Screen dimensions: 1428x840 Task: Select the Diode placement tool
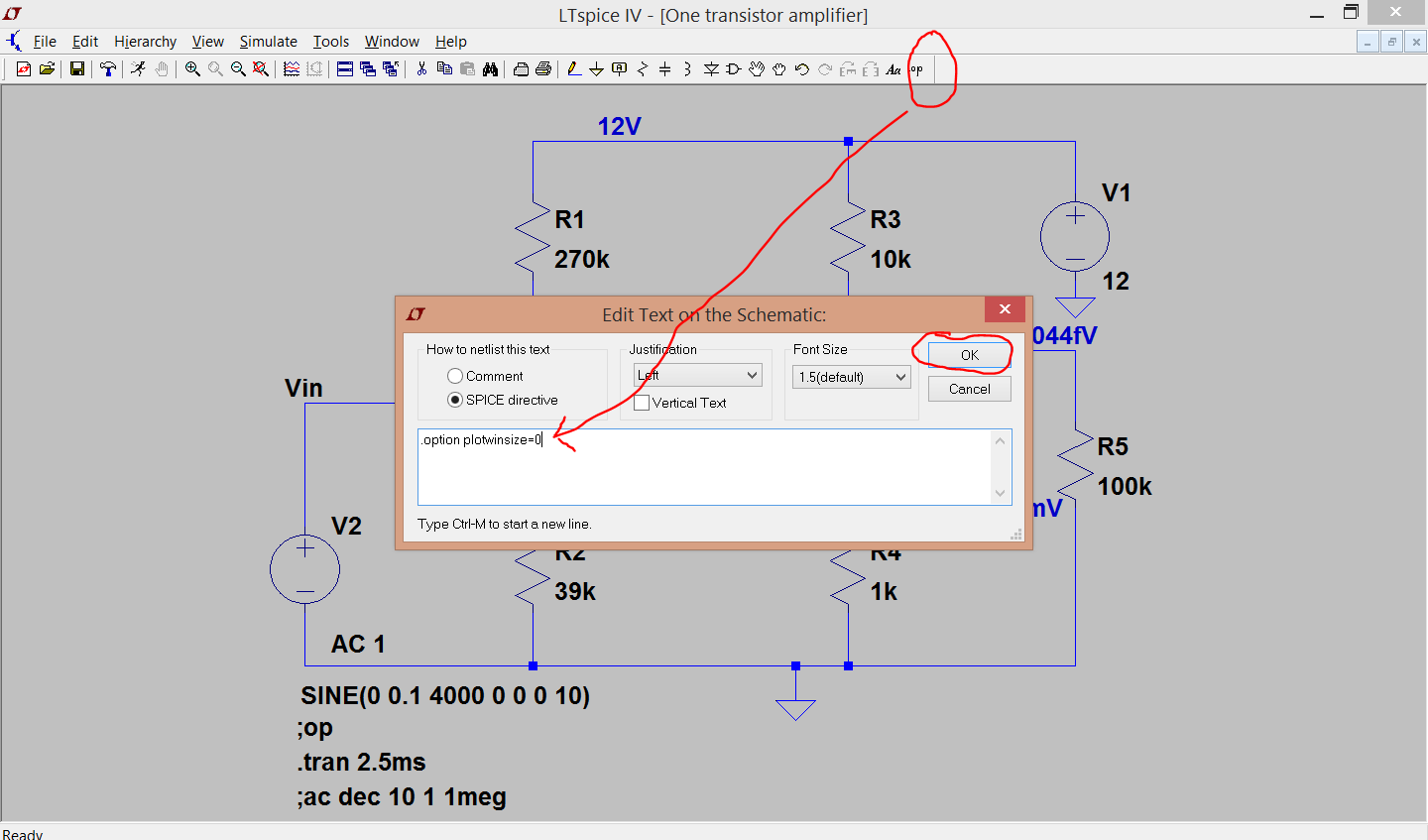pyautogui.click(x=711, y=69)
